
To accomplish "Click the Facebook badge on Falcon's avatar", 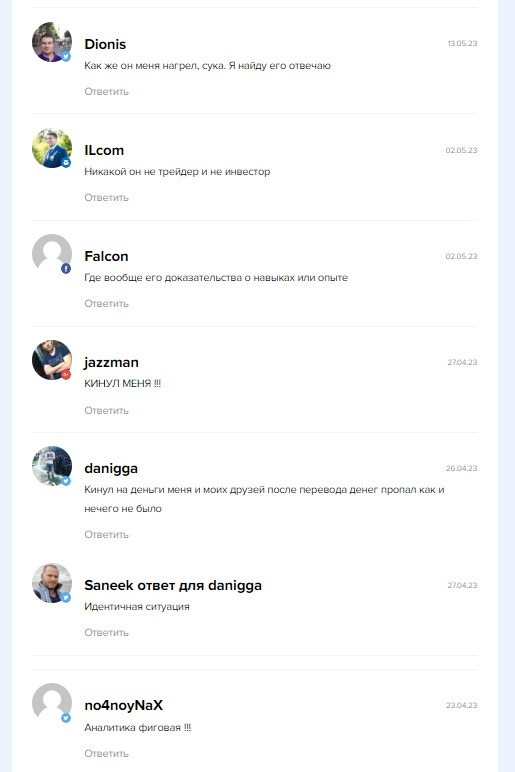I will (x=66, y=268).
